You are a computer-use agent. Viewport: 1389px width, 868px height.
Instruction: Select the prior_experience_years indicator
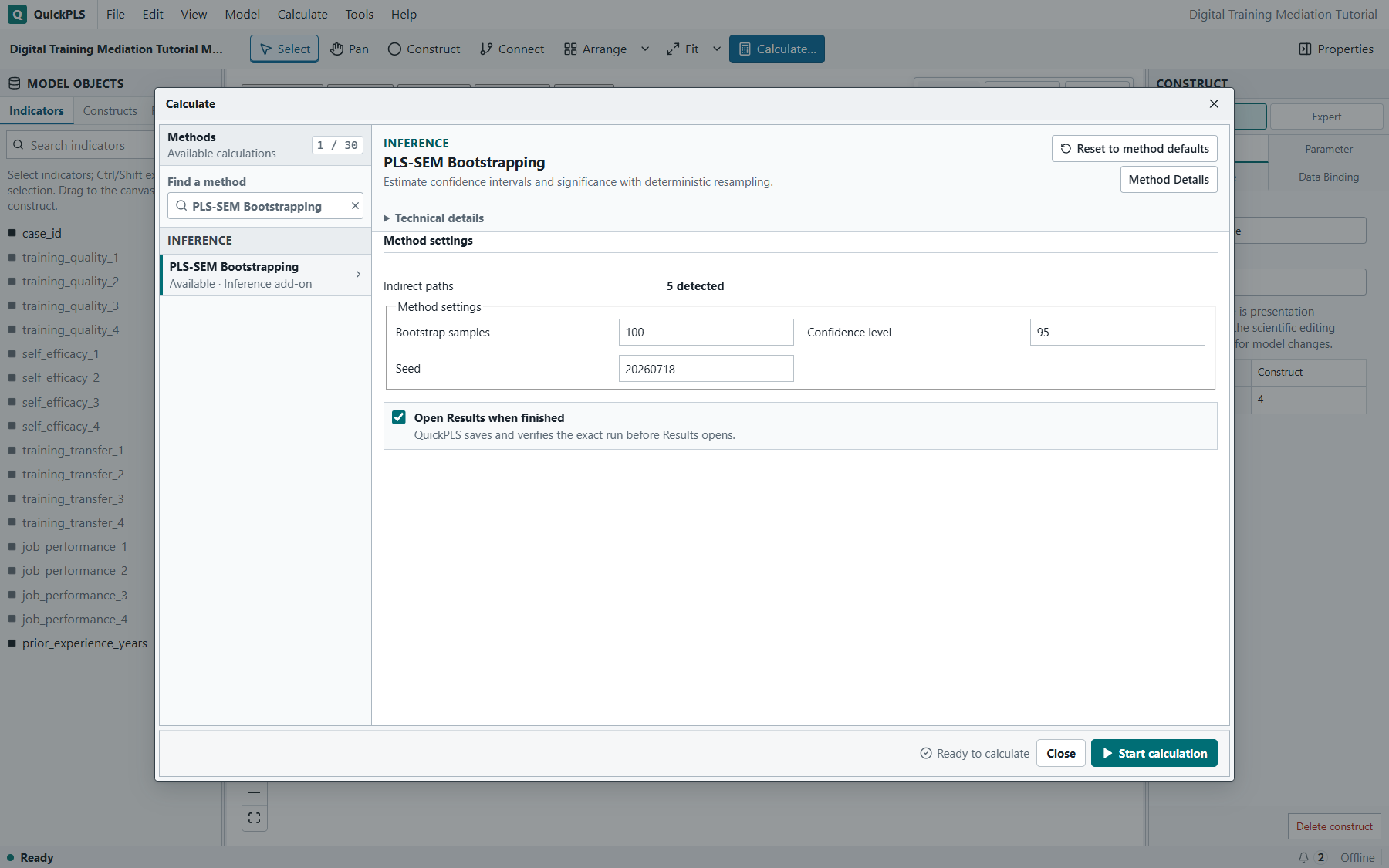pyautogui.click(x=84, y=643)
